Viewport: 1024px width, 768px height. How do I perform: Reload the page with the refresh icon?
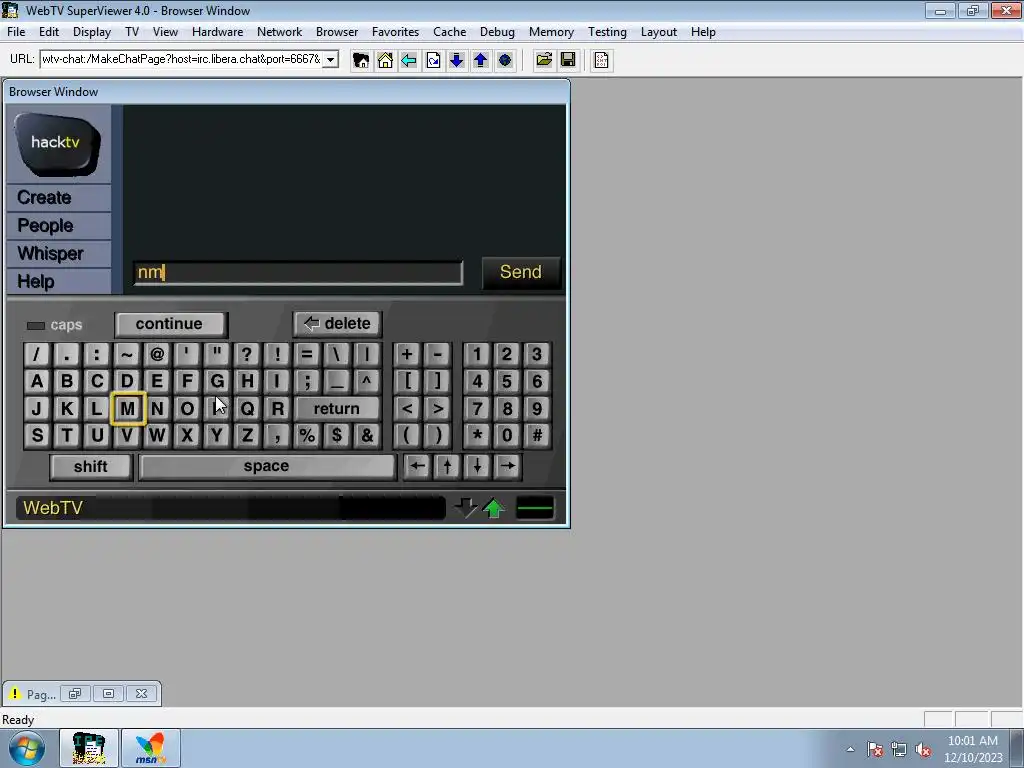tap(433, 60)
